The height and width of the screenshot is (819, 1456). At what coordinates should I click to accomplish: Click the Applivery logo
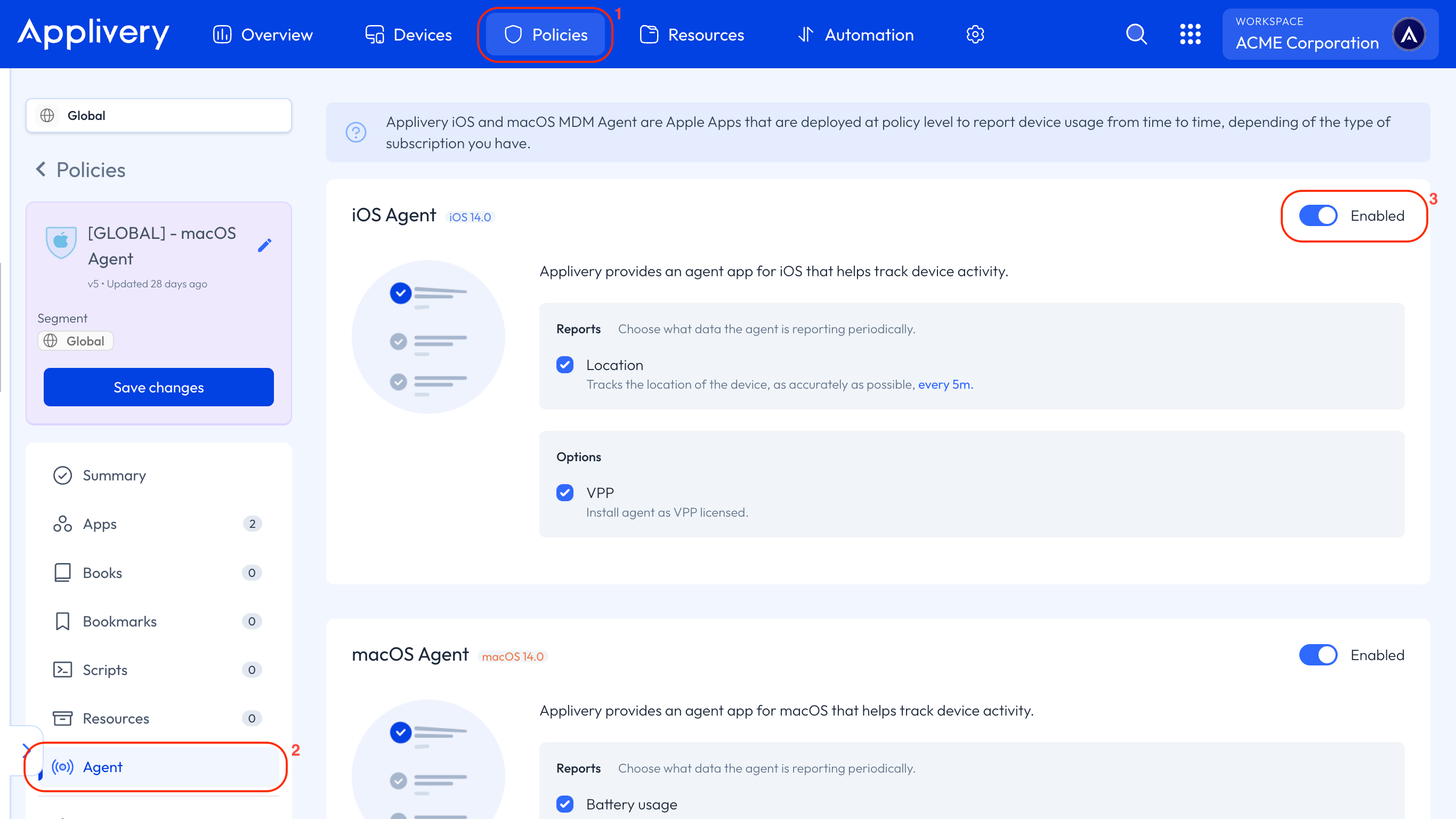click(93, 34)
